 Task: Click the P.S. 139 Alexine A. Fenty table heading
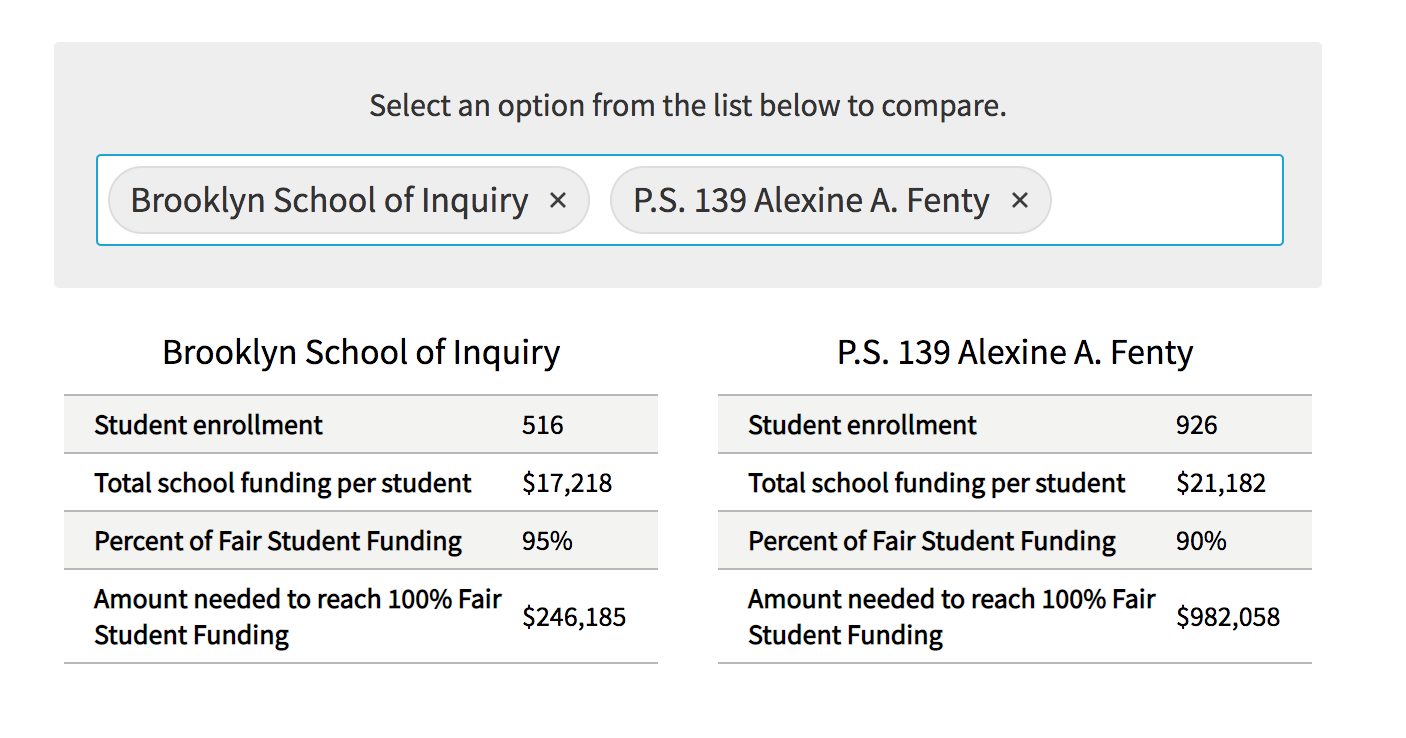coord(1015,353)
